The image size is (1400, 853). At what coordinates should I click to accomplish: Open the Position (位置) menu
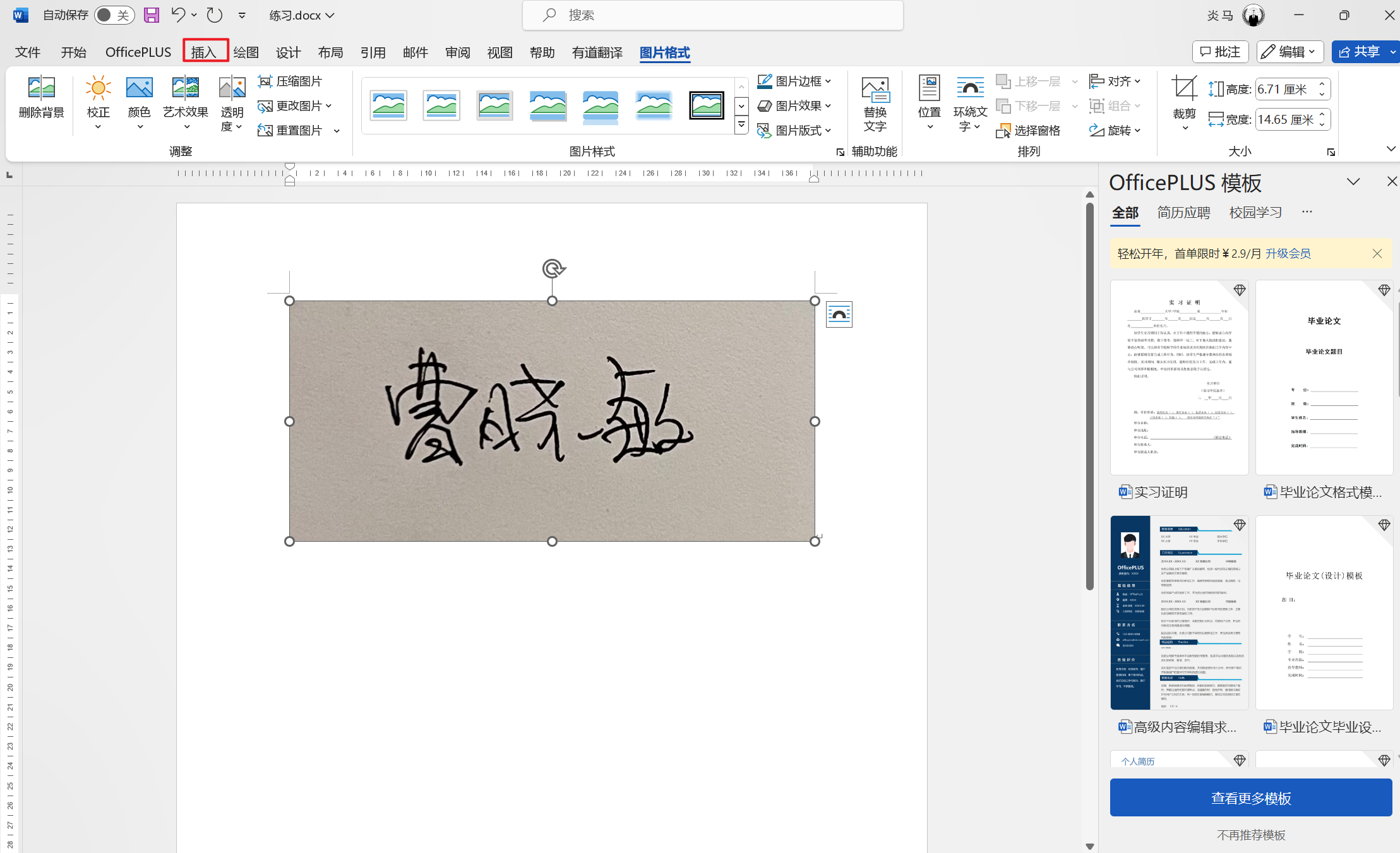click(929, 103)
